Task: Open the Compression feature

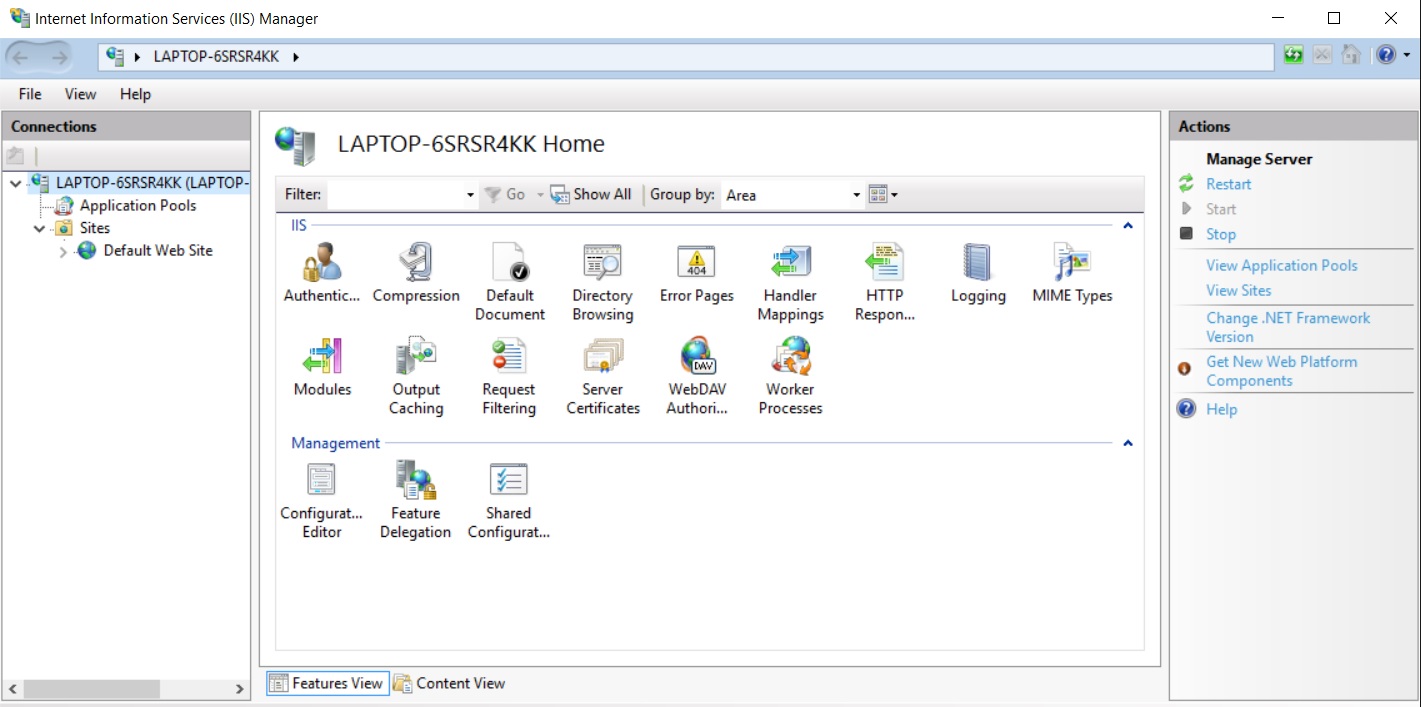Action: [416, 272]
